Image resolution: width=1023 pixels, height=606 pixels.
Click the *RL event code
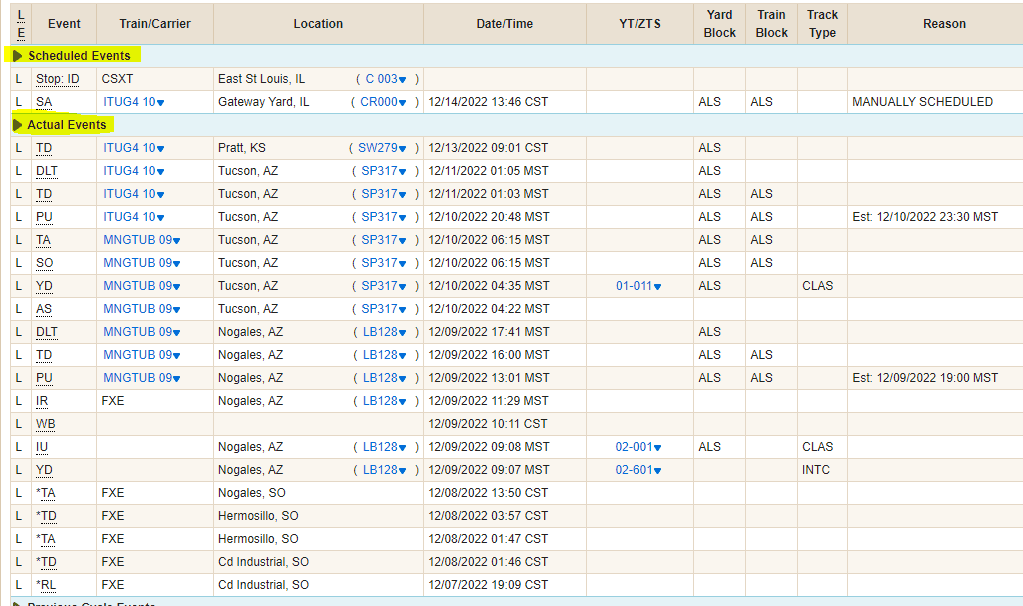tap(46, 584)
